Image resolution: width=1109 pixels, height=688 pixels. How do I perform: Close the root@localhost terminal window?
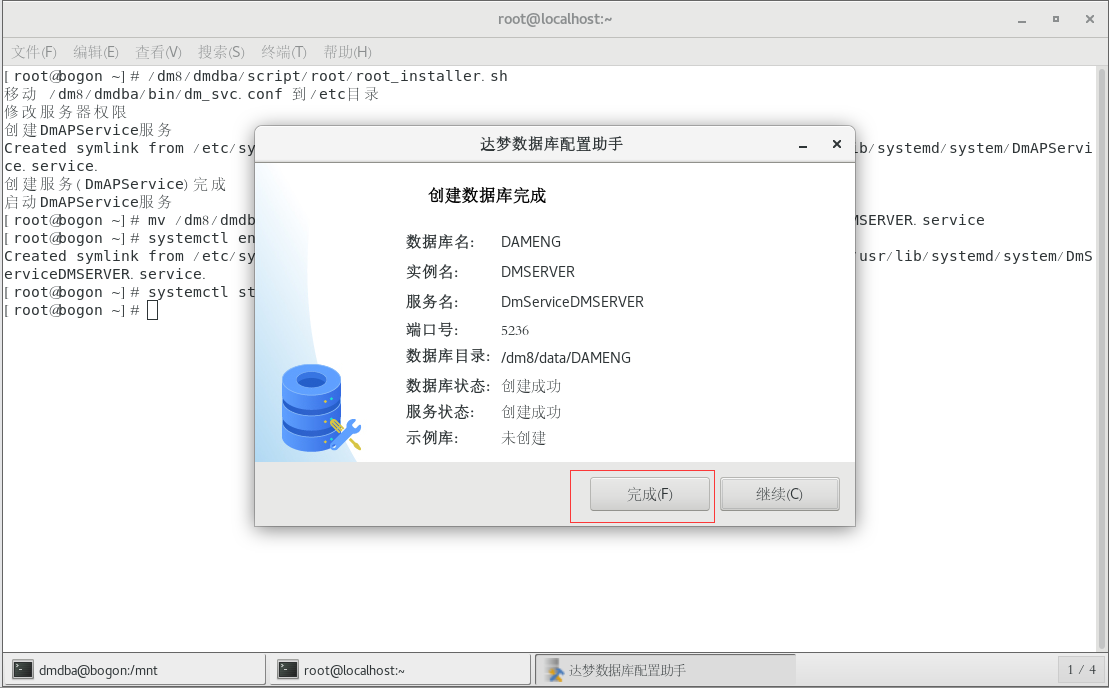coord(1090,19)
